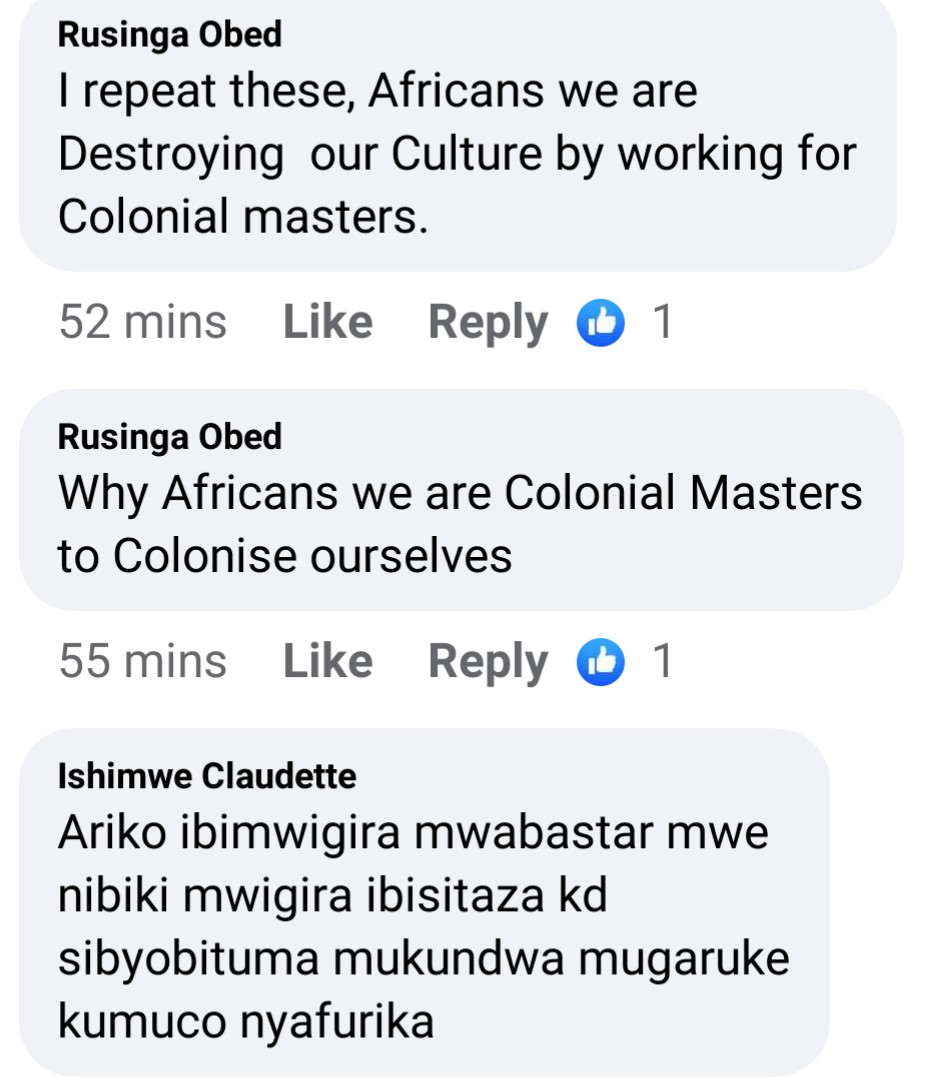Reply to the comment posted 52 mins ago

click(x=487, y=322)
